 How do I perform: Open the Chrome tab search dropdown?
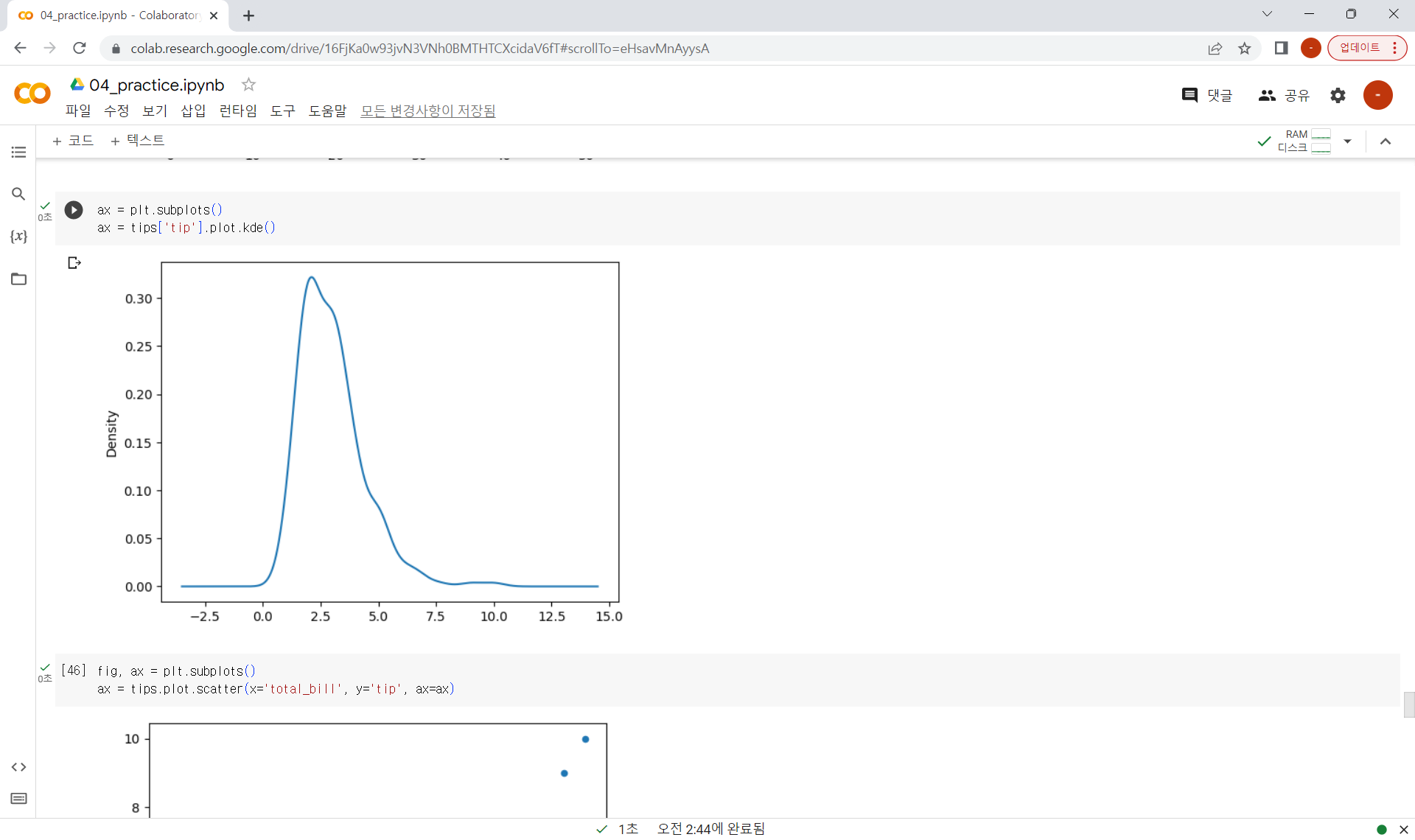point(1267,14)
